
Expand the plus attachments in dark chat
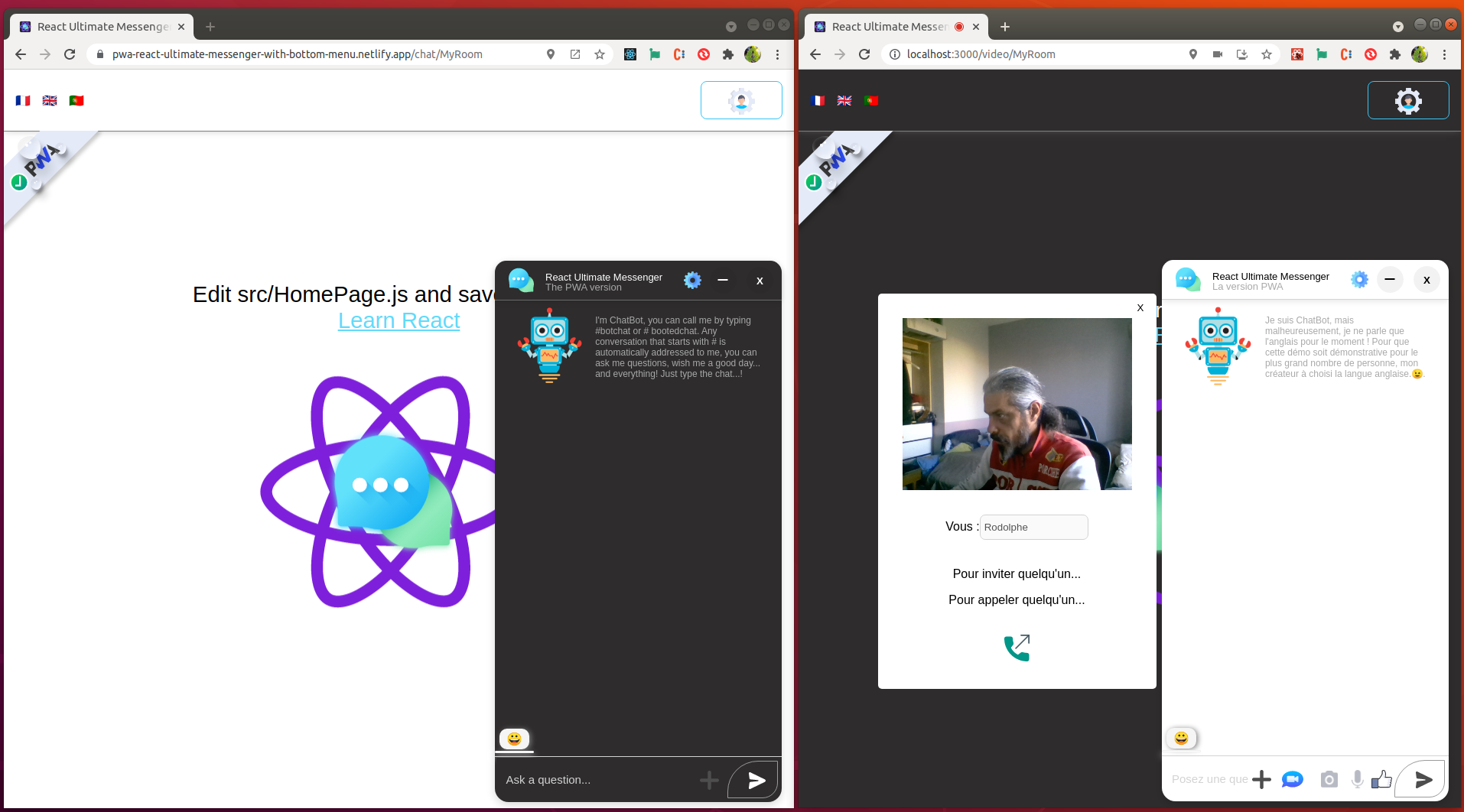(x=709, y=780)
